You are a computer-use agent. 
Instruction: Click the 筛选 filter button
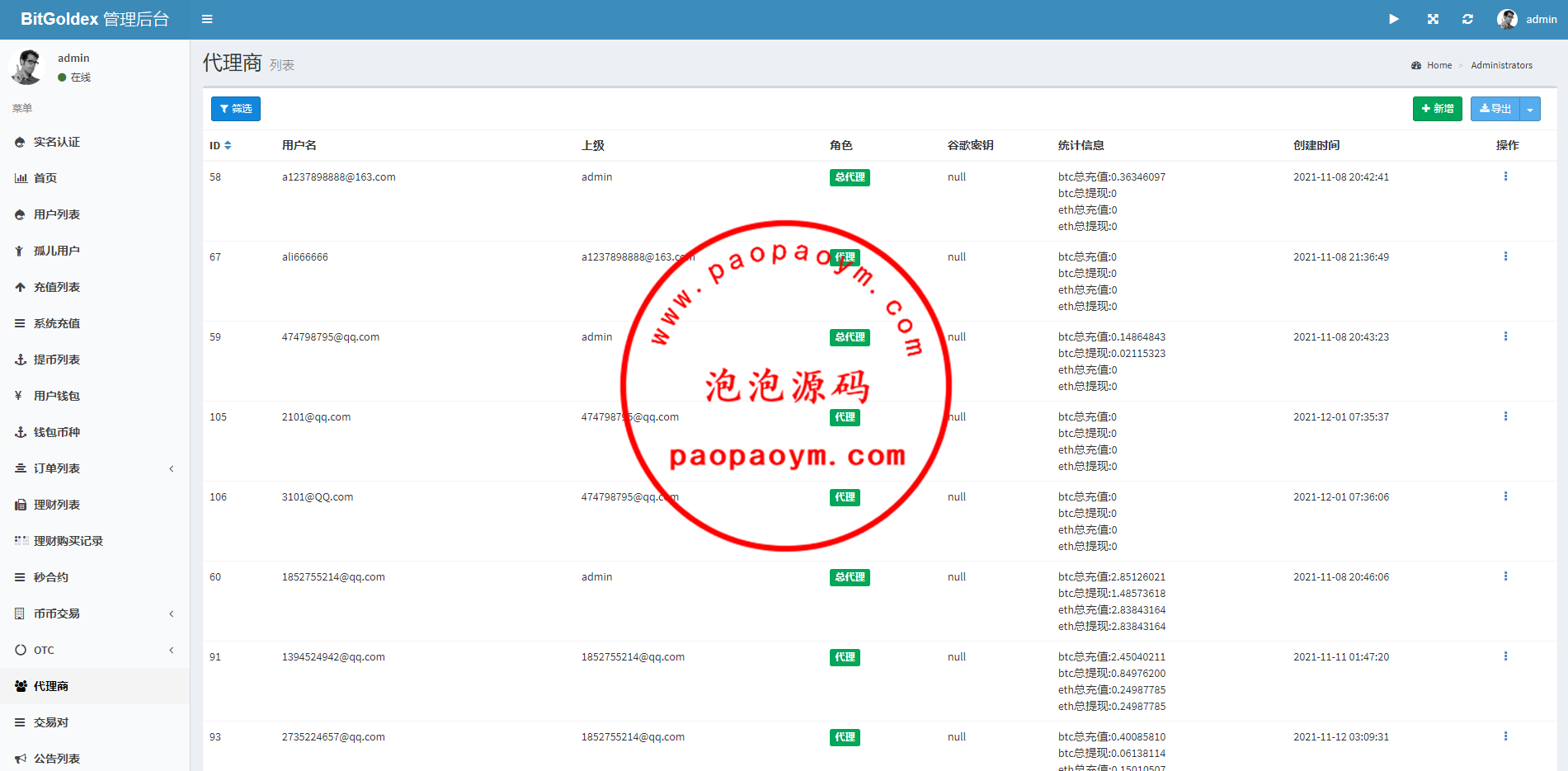[236, 109]
